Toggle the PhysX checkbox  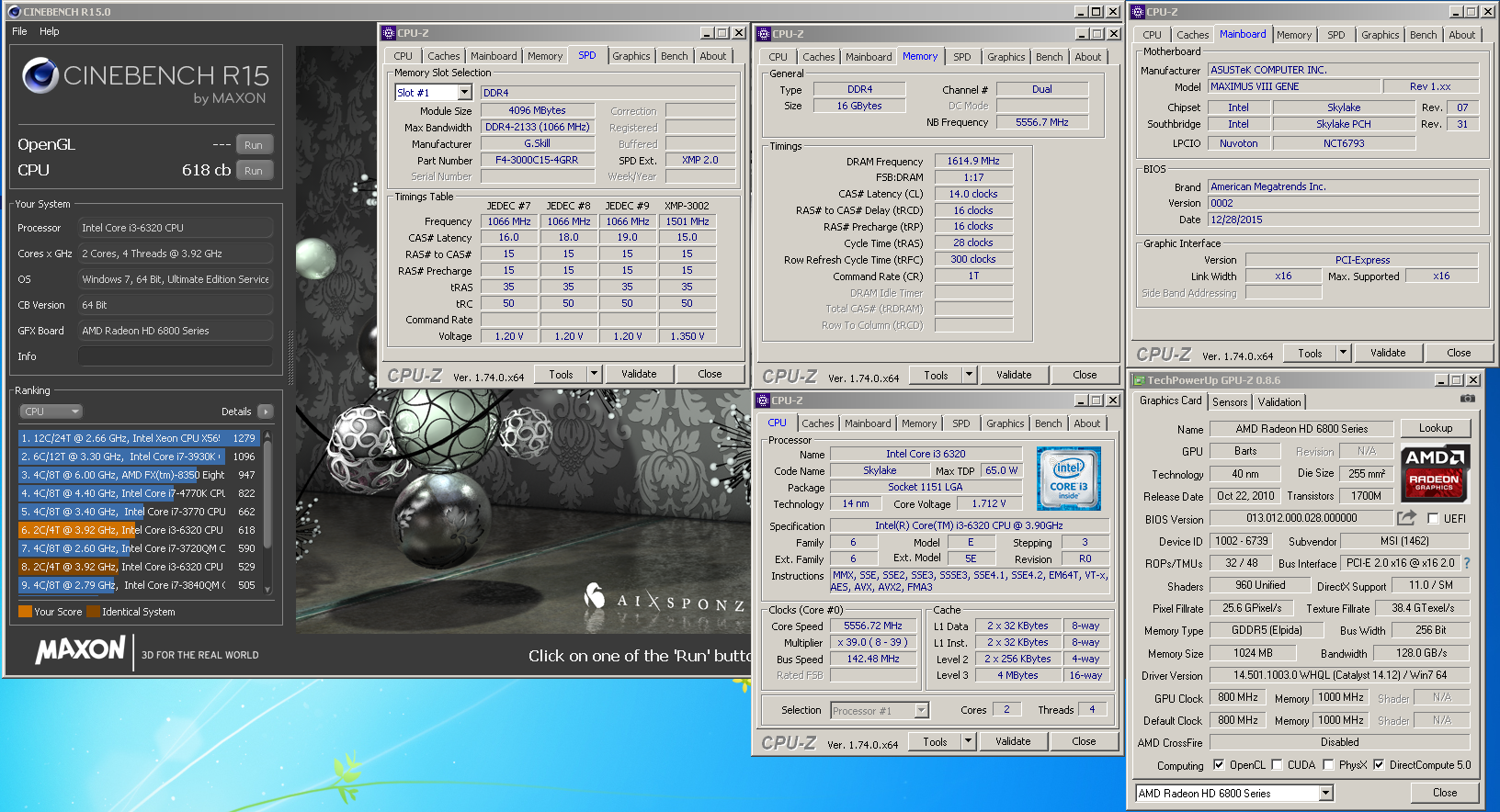(x=1328, y=765)
